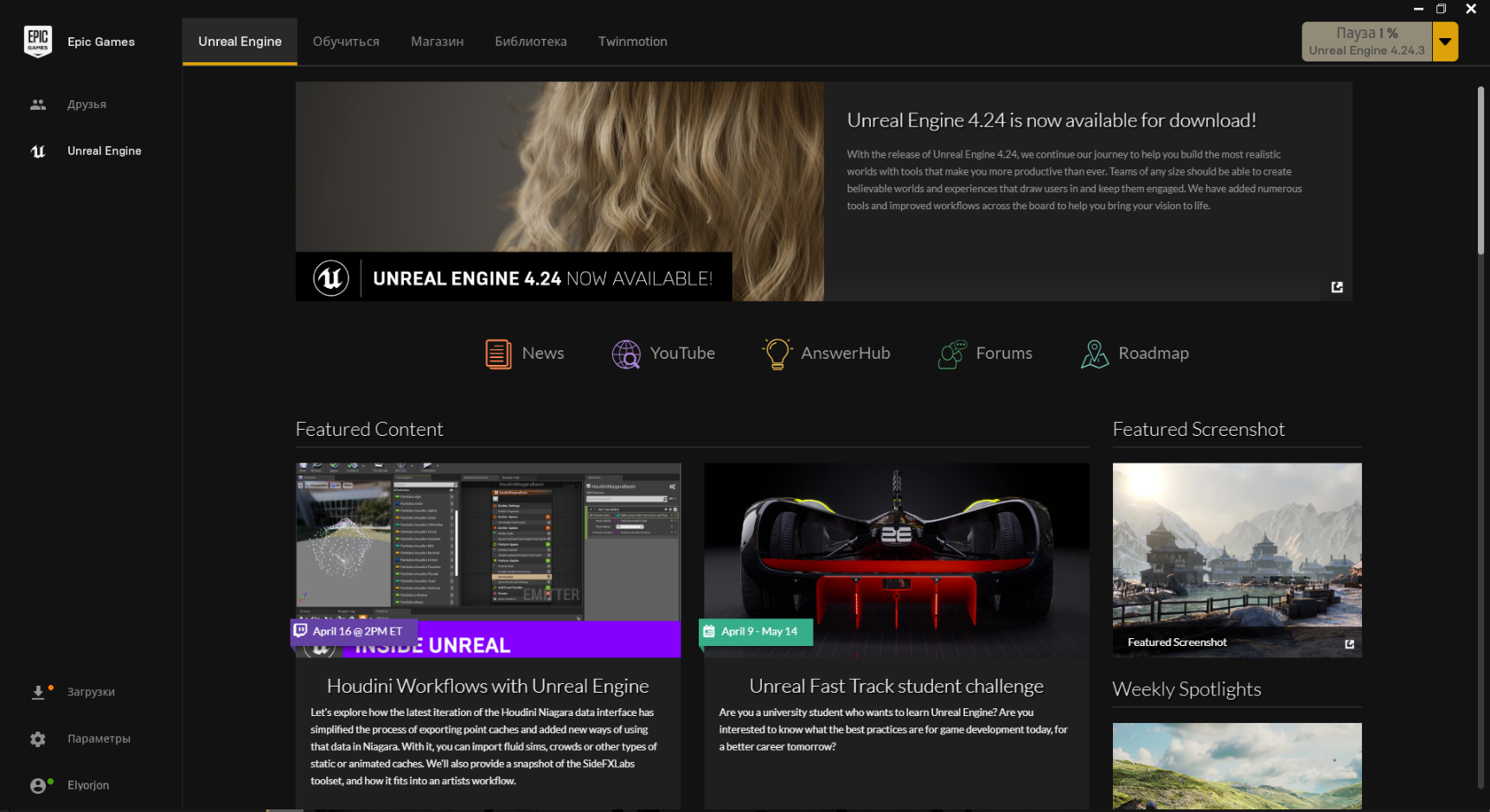Screen dimensions: 1490x812
Task: Click the April 9 - May 14 date badge
Action: [756, 631]
